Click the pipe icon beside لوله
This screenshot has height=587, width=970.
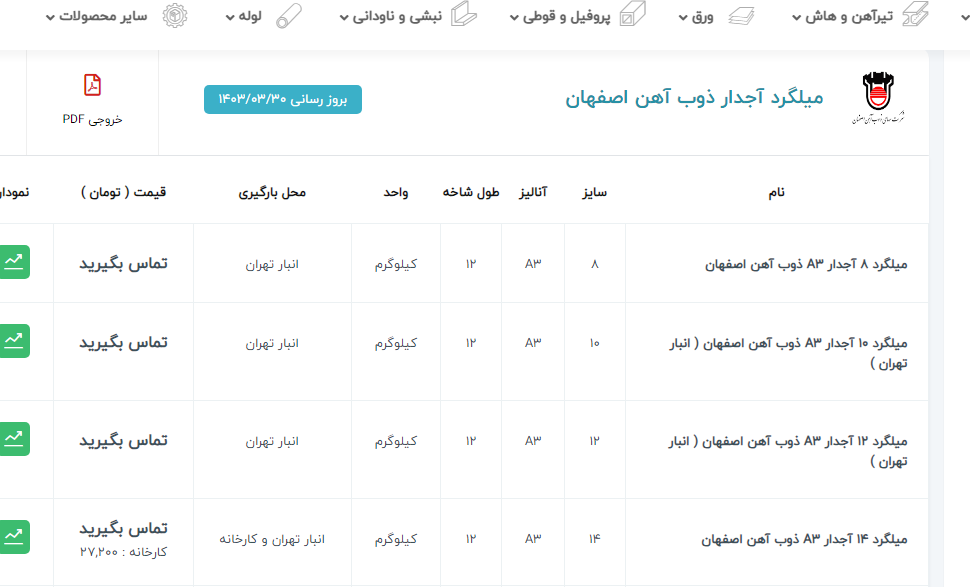(x=289, y=16)
